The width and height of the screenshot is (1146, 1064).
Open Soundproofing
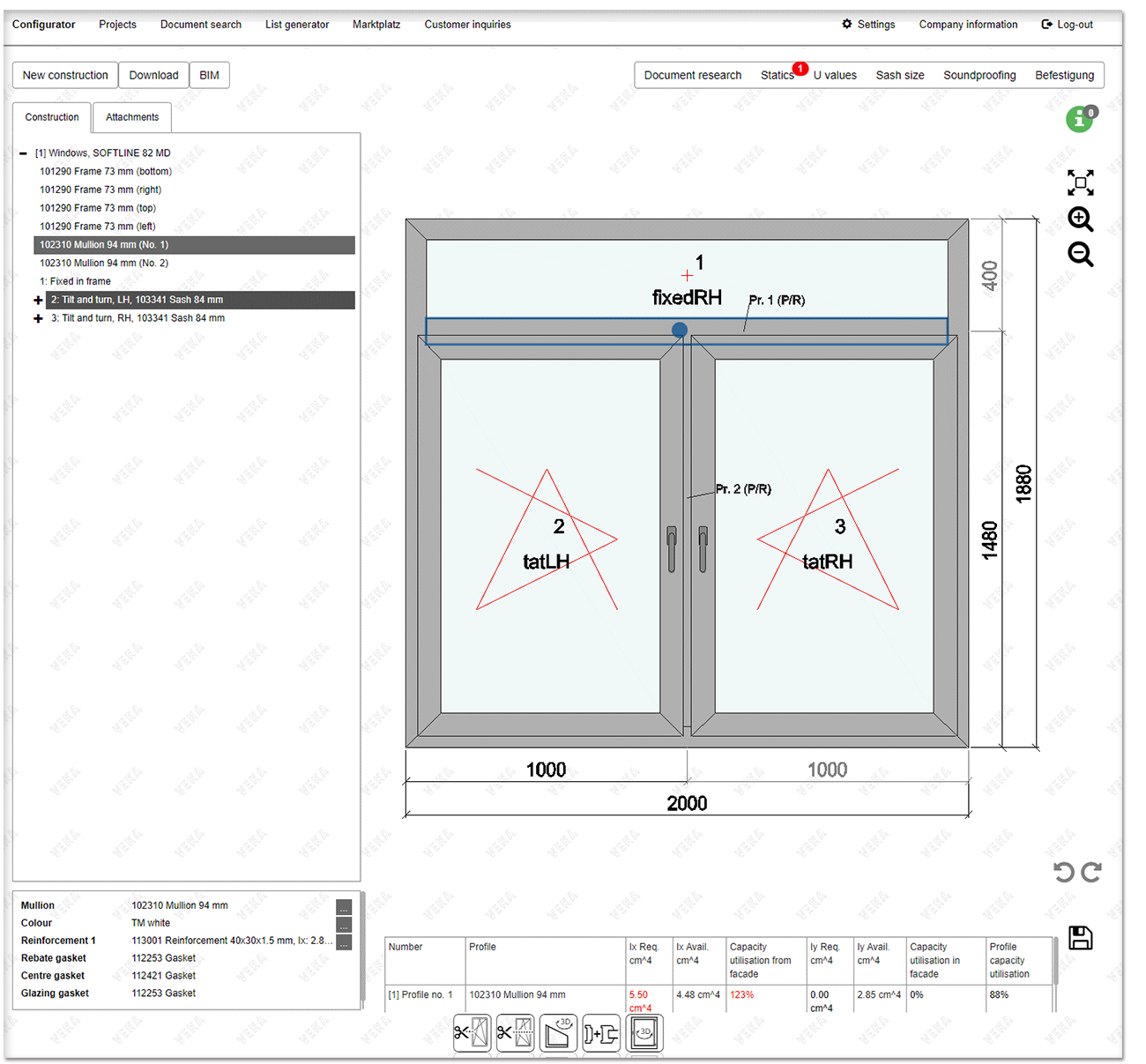[979, 76]
